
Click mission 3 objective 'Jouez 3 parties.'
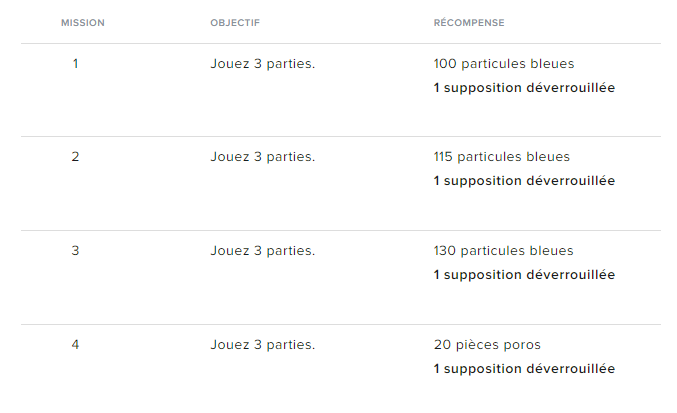(262, 251)
